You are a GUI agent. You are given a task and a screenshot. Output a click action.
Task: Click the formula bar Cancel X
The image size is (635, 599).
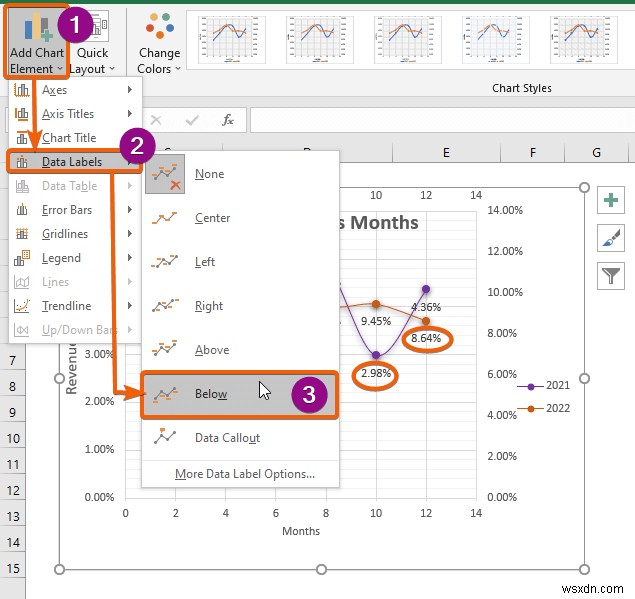(156, 120)
